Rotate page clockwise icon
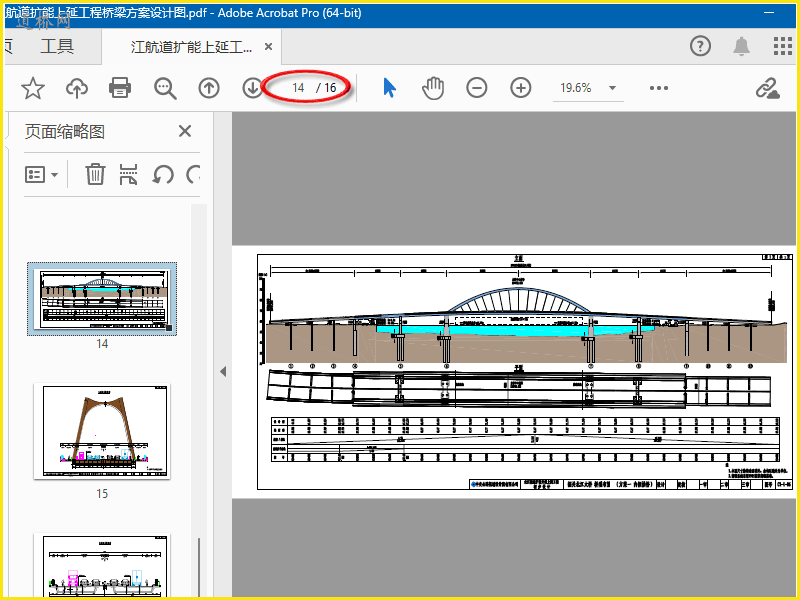 pyautogui.click(x=193, y=174)
